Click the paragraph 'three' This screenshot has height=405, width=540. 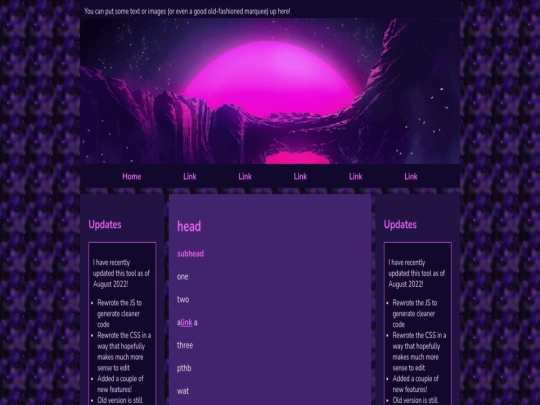185,345
